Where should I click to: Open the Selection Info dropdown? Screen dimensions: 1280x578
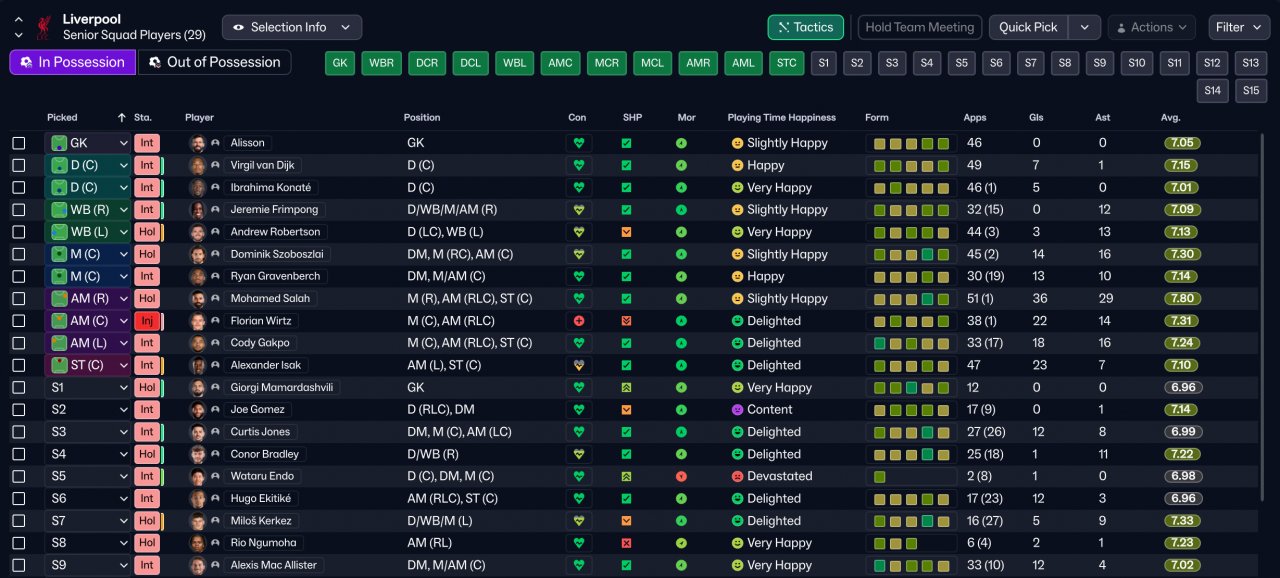291,27
